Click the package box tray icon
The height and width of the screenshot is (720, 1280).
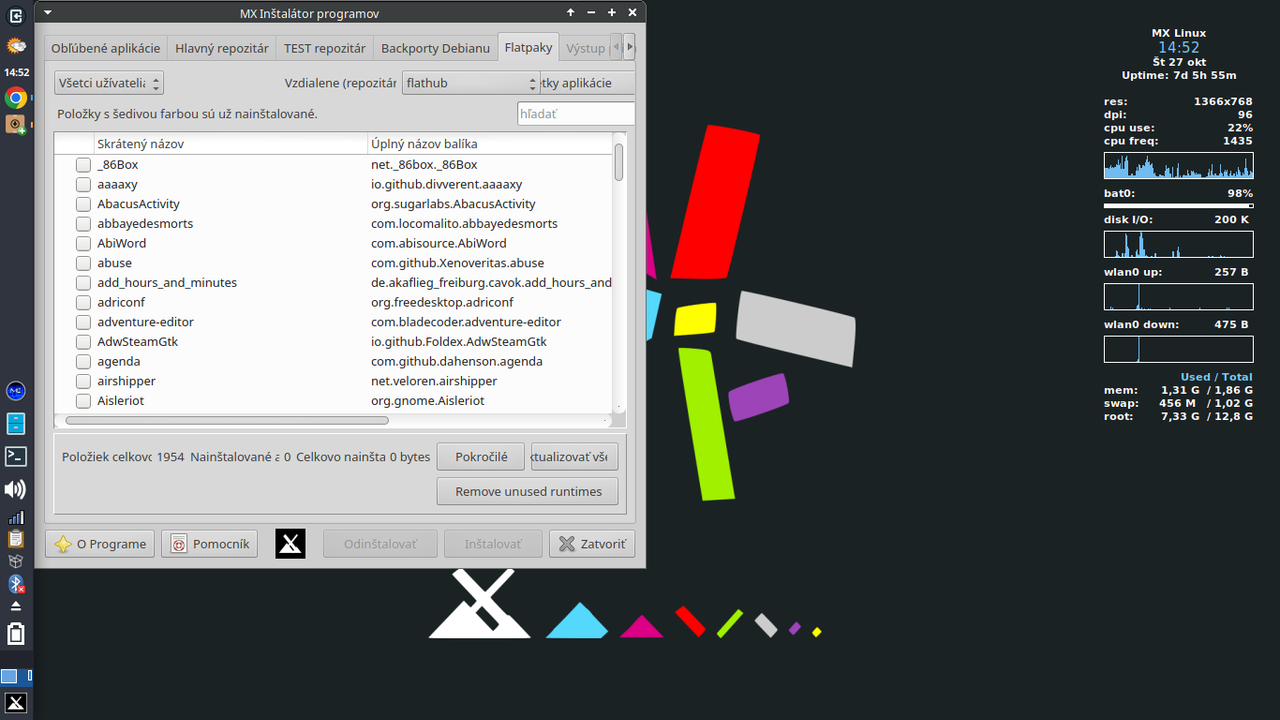pos(16,562)
